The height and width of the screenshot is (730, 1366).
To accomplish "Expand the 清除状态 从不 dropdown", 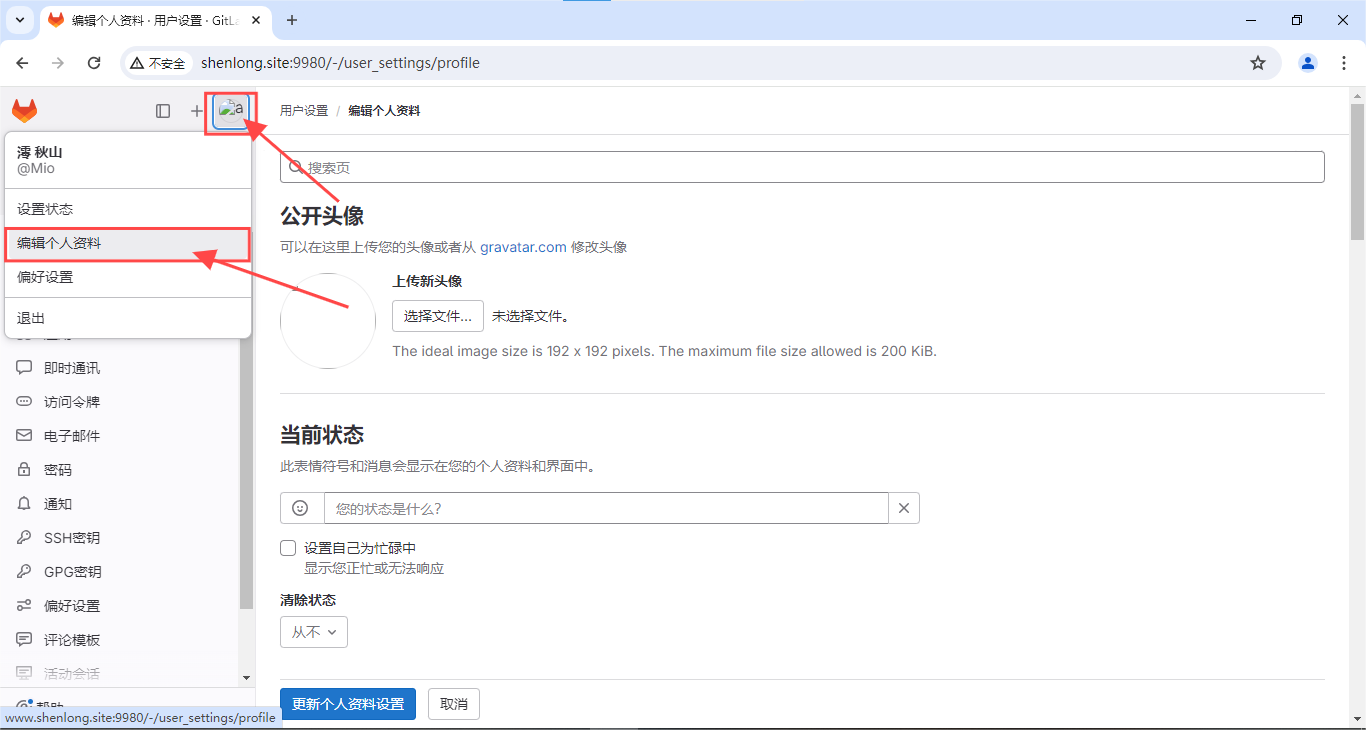I will coord(314,632).
